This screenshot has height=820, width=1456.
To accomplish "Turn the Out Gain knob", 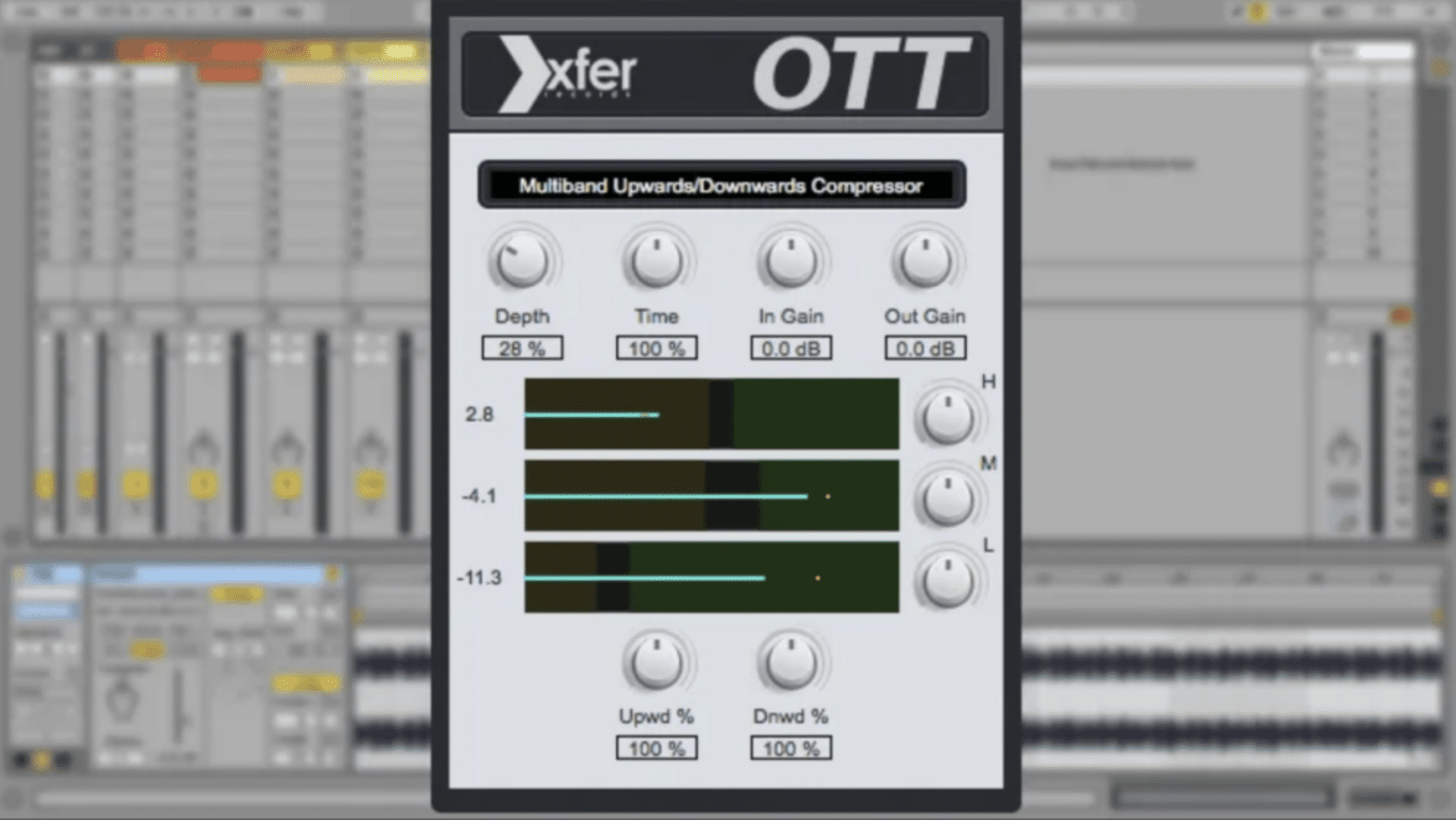I will pyautogui.click(x=925, y=257).
